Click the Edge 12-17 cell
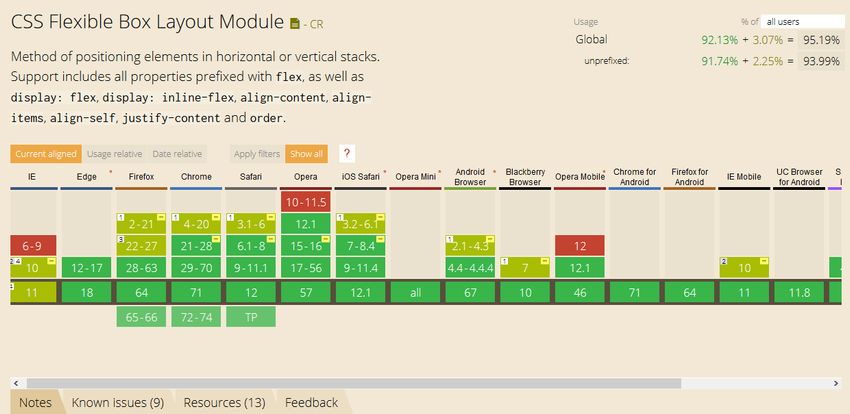 [x=87, y=268]
